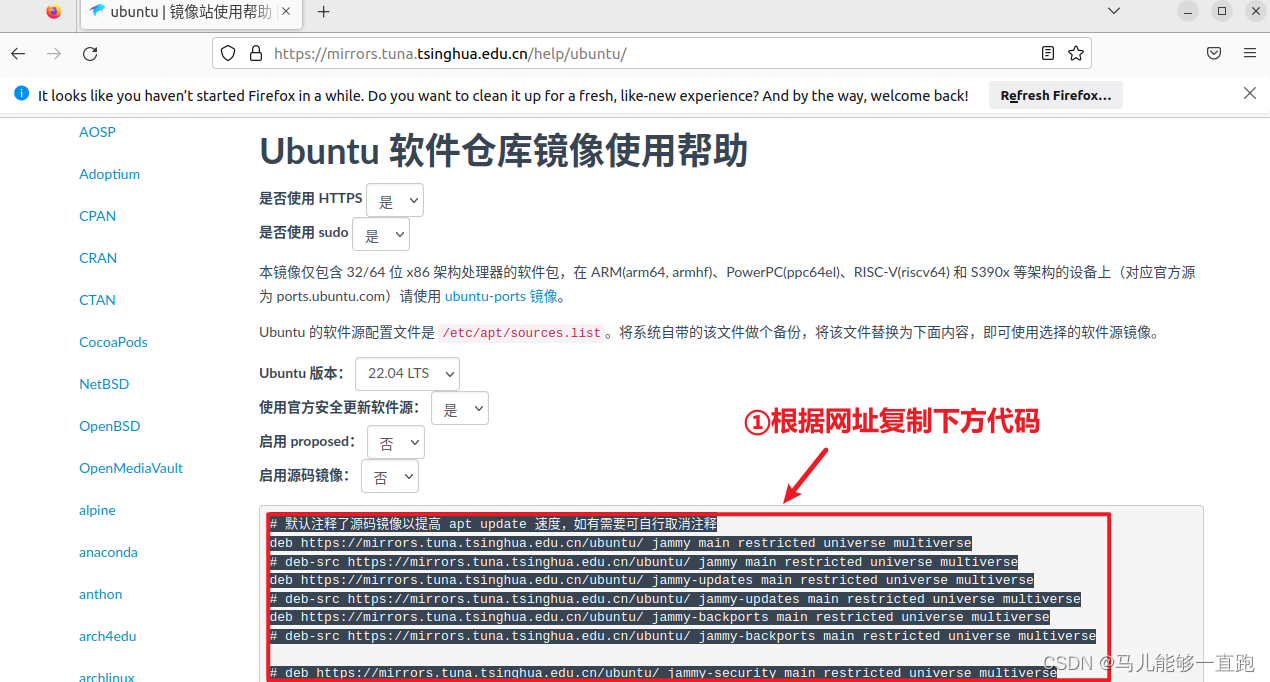Screen dimensions: 1270x682
Task: Open the 使用官方安全更新软件源 dropdown
Action: tap(460, 408)
